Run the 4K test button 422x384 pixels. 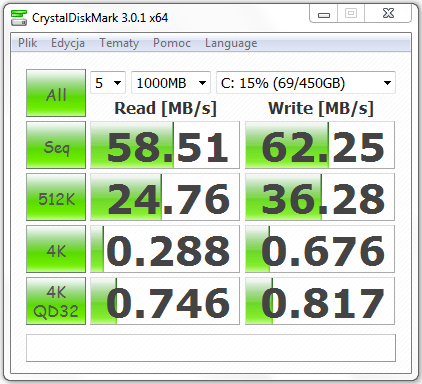[56, 249]
